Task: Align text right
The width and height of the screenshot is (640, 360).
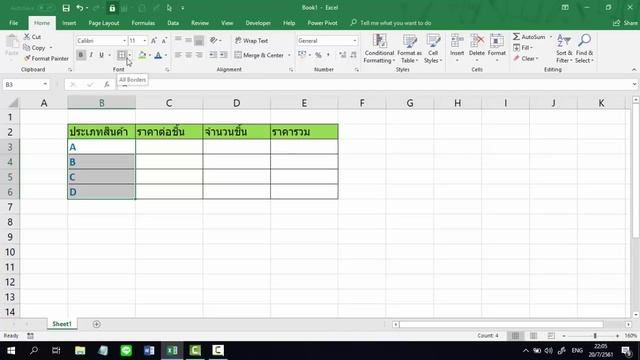Action: (199, 55)
